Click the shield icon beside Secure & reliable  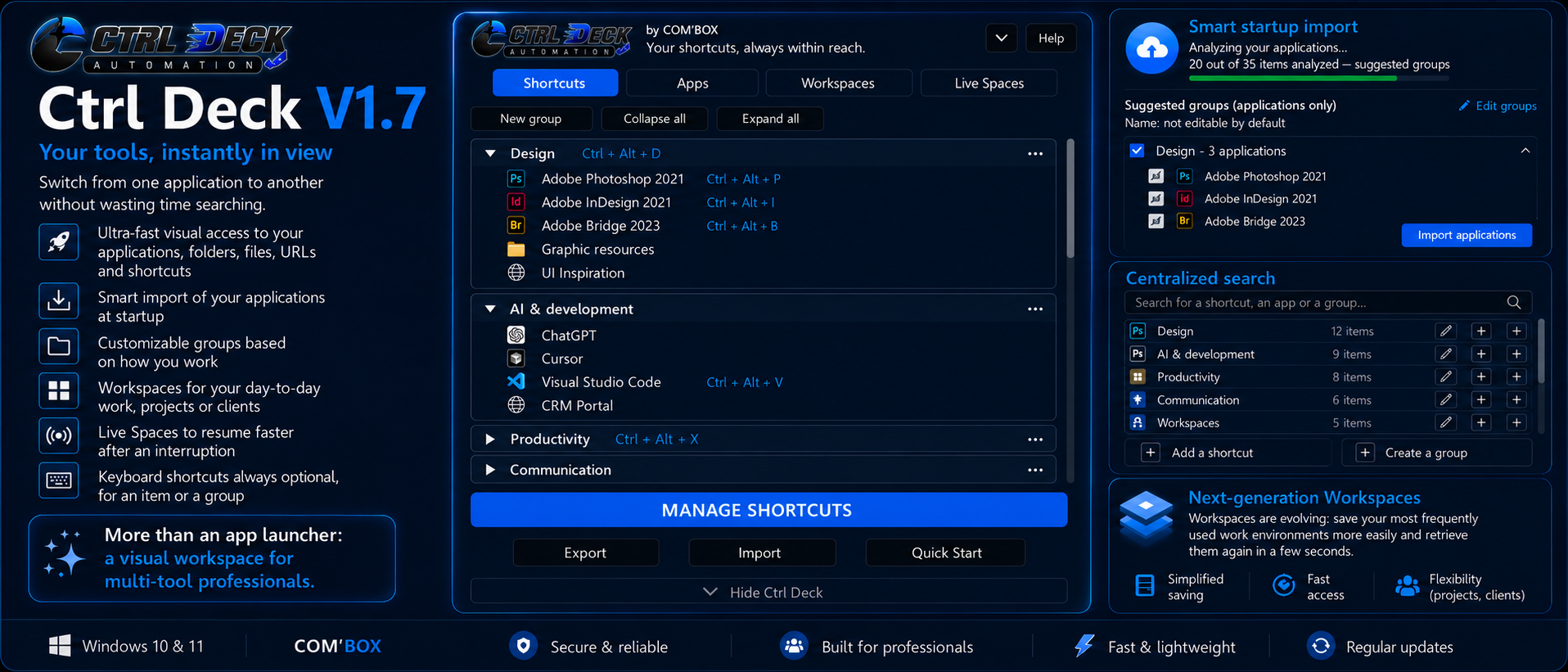(523, 646)
